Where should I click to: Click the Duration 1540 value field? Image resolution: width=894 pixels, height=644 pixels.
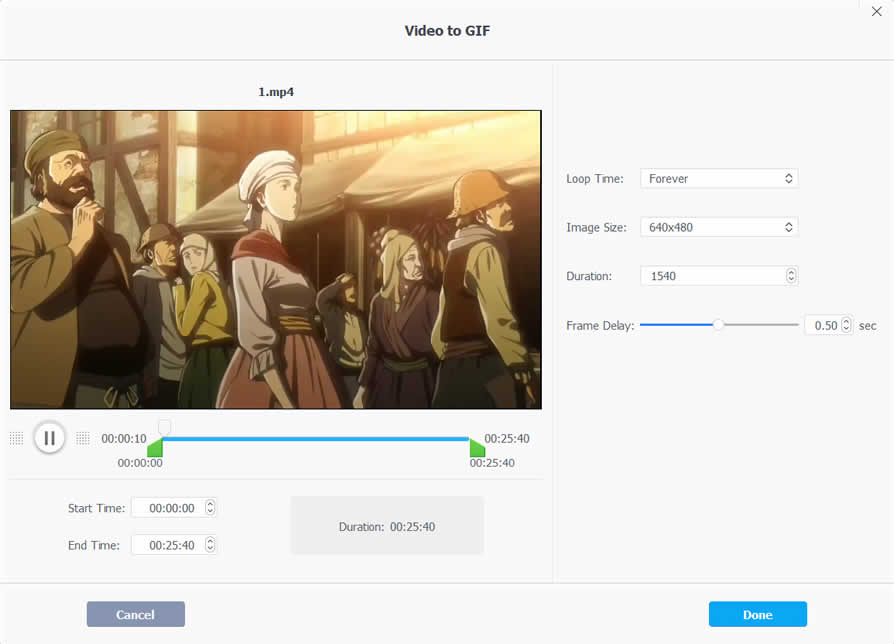pos(710,276)
